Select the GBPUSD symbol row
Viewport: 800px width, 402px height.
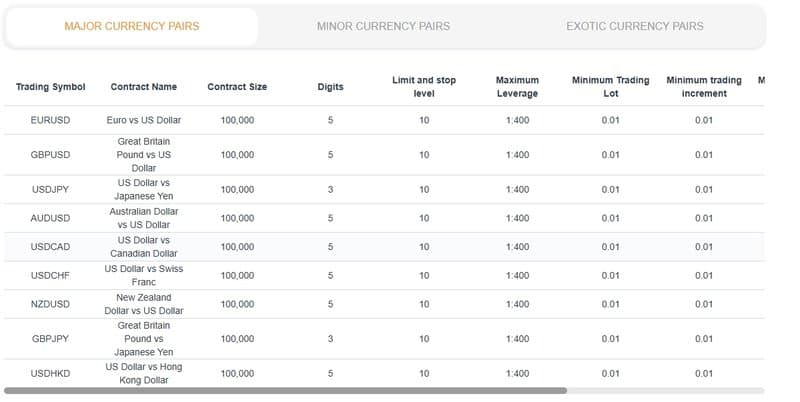(x=51, y=155)
